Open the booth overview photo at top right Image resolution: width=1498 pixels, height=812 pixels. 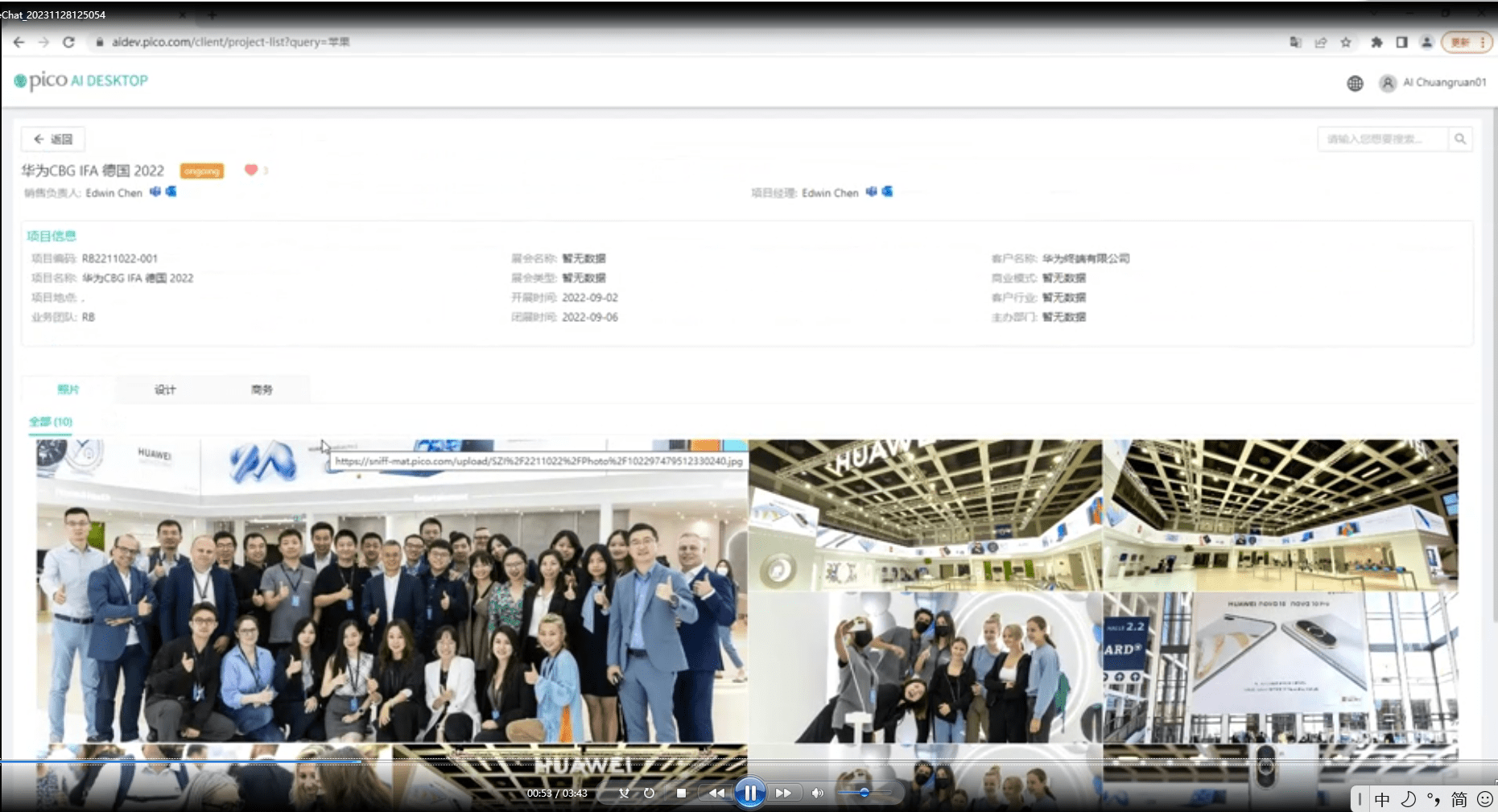pos(1280,514)
